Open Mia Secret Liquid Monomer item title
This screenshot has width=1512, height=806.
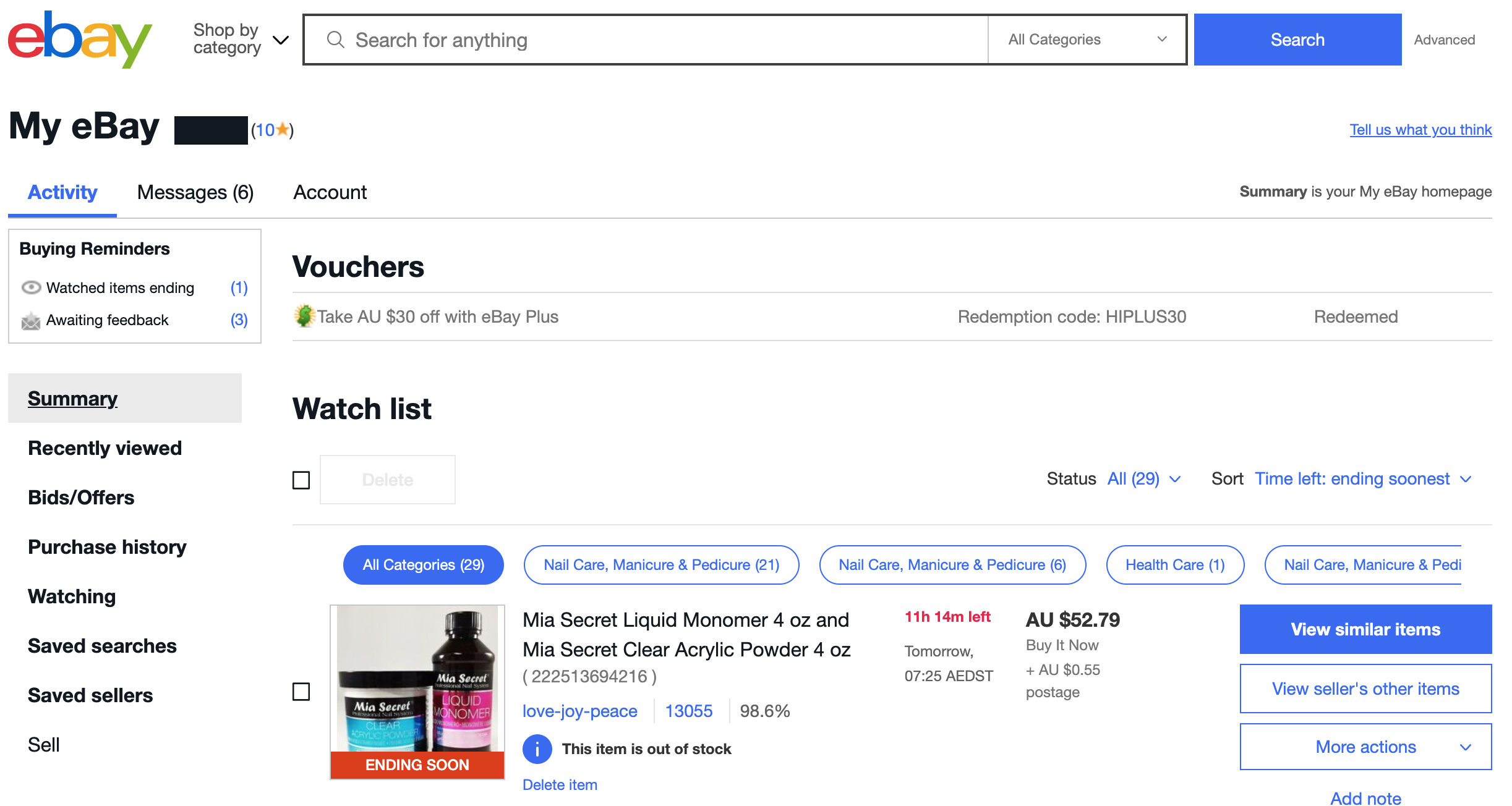click(686, 635)
